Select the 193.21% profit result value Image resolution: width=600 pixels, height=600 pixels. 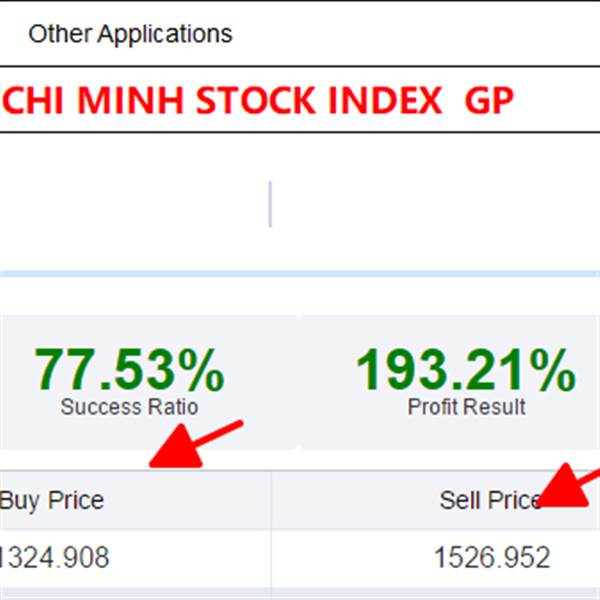click(466, 370)
